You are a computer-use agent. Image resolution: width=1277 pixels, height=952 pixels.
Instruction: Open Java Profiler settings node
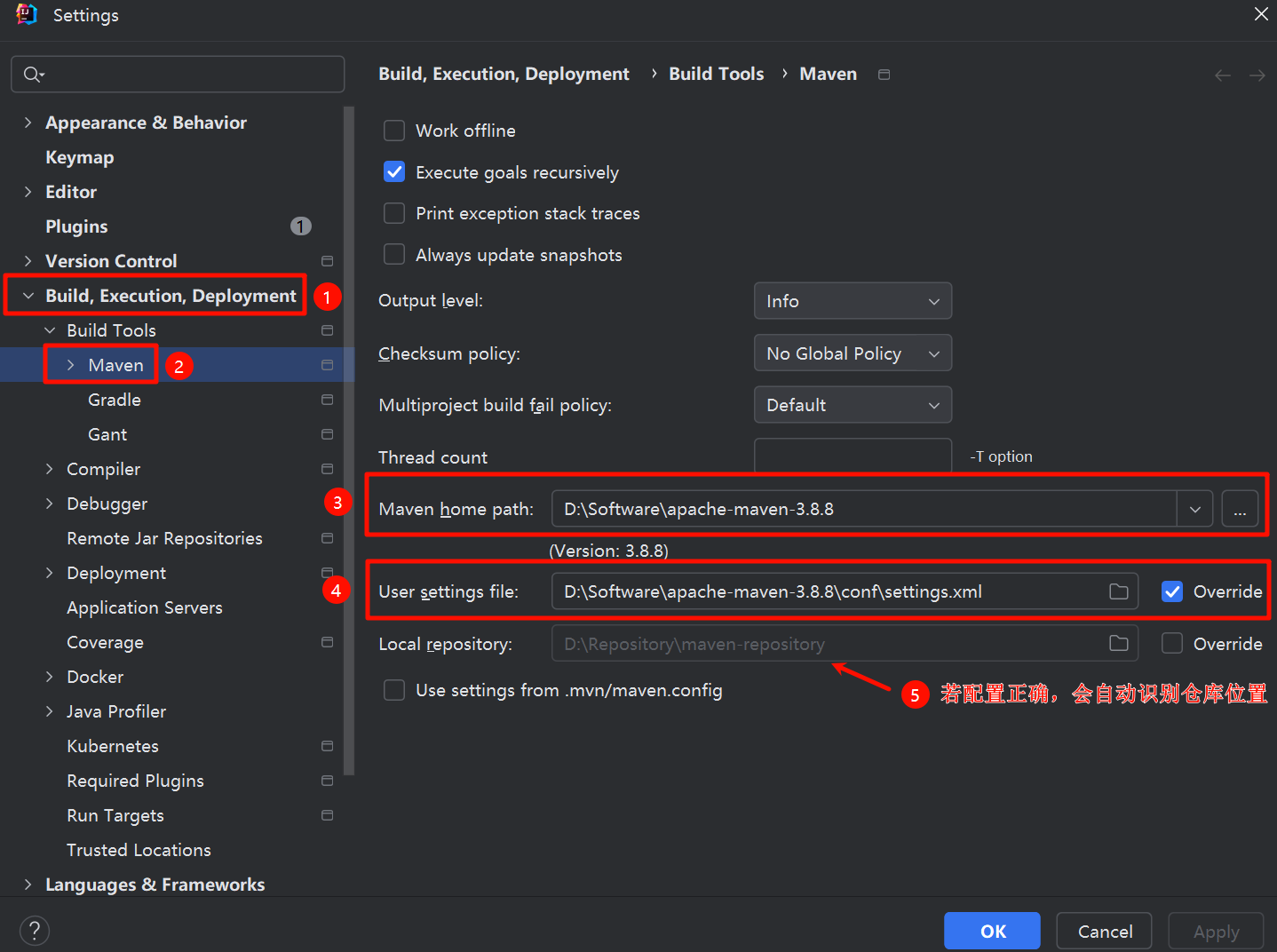pos(116,711)
